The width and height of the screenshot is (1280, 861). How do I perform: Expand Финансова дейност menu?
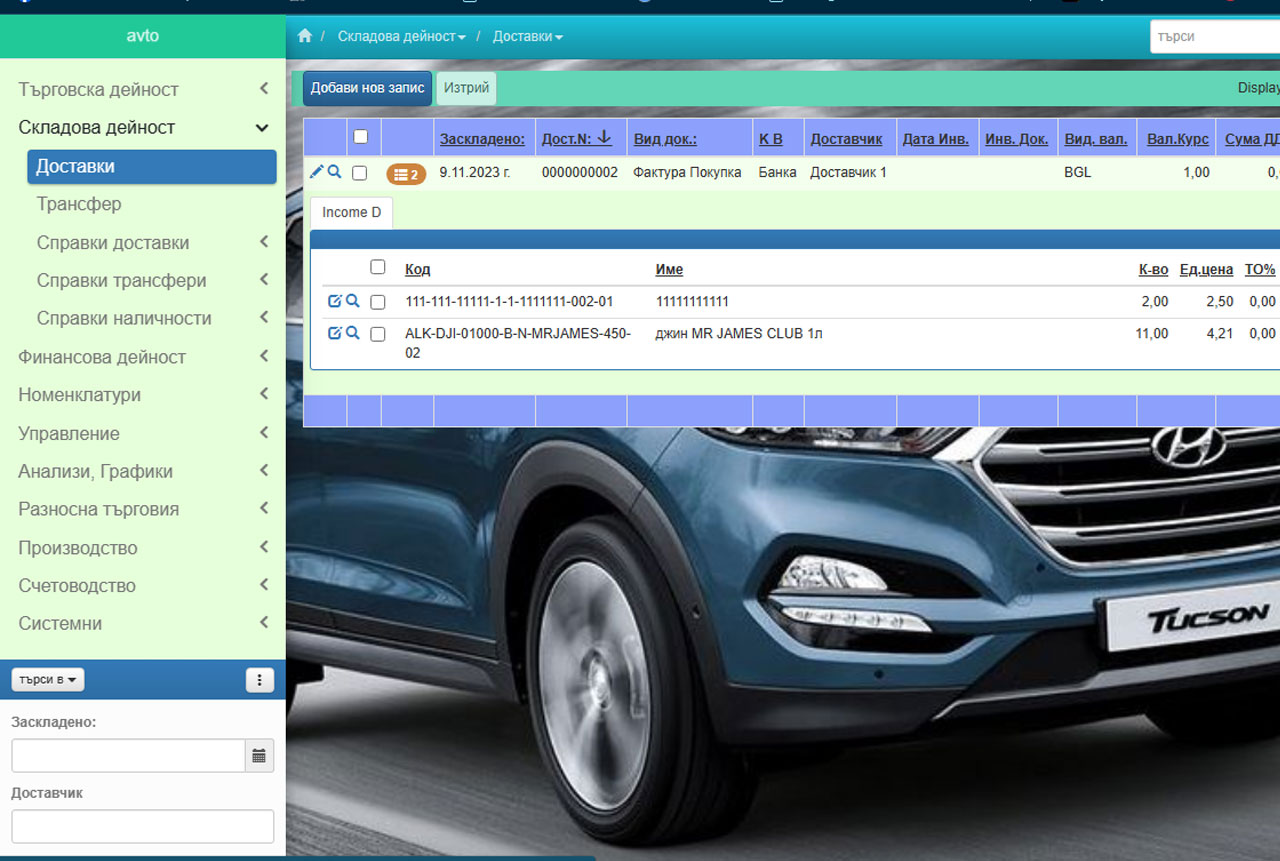pos(143,357)
